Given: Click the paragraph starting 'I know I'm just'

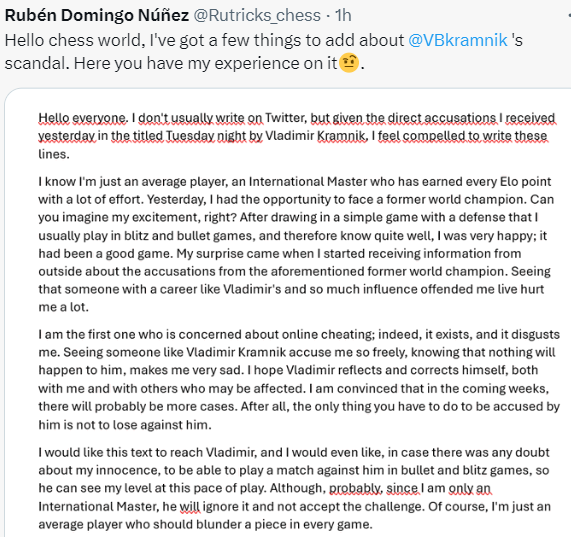Looking at the screenshot, I should [296, 244].
